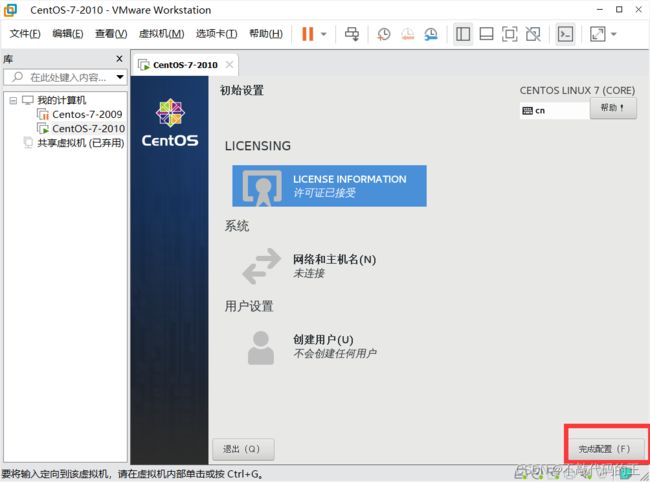Open the 编辑(E) menu
Image resolution: width=650 pixels, height=482 pixels.
tap(68, 34)
